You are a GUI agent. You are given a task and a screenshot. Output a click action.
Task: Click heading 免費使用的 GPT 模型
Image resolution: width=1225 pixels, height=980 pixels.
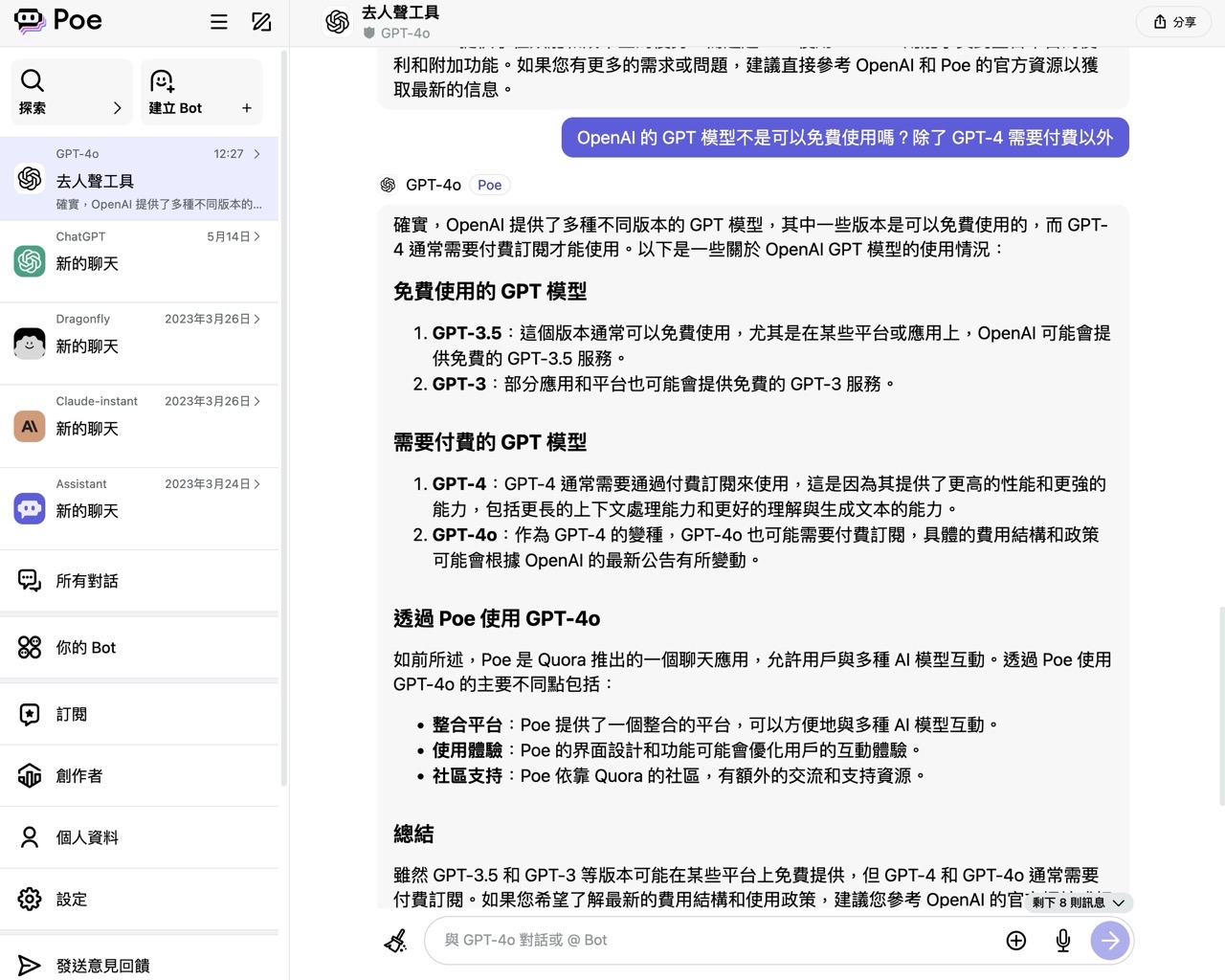490,291
